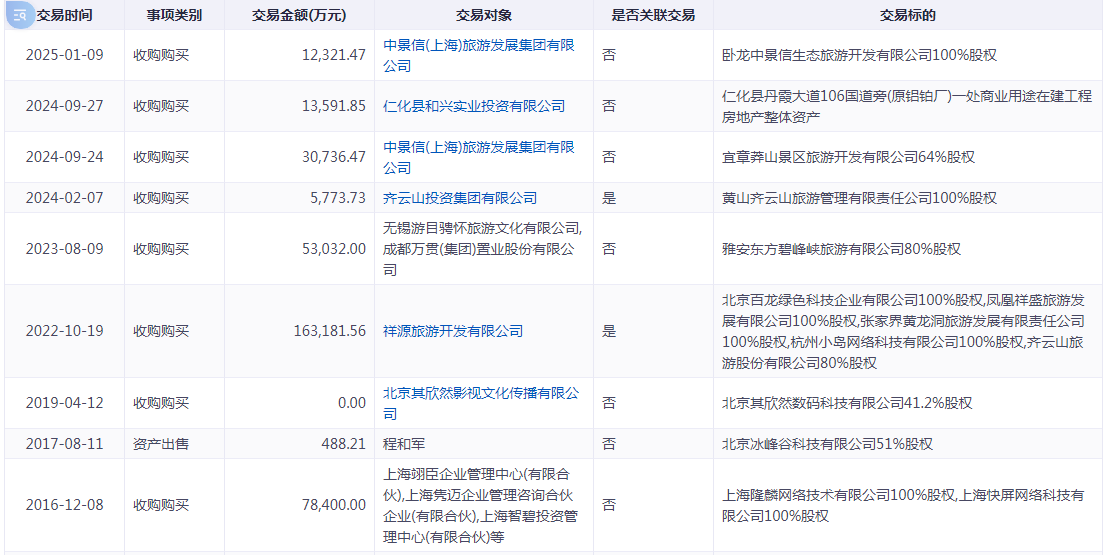The image size is (1107, 555).
Task: Click amount 0.00
Action: coord(353,403)
